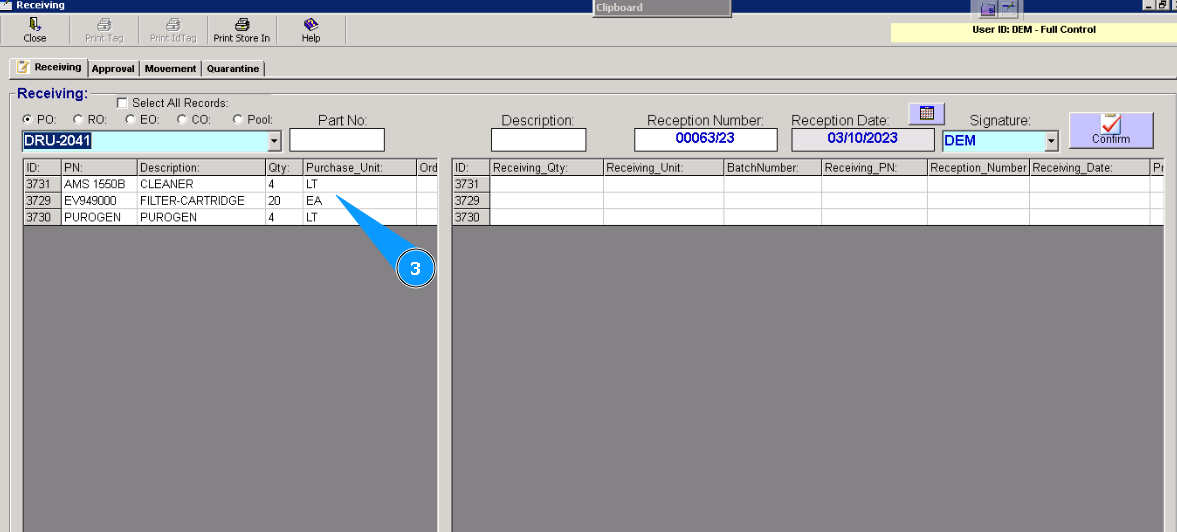The width and height of the screenshot is (1177, 532).
Task: Click the Qty column header
Action: click(284, 167)
